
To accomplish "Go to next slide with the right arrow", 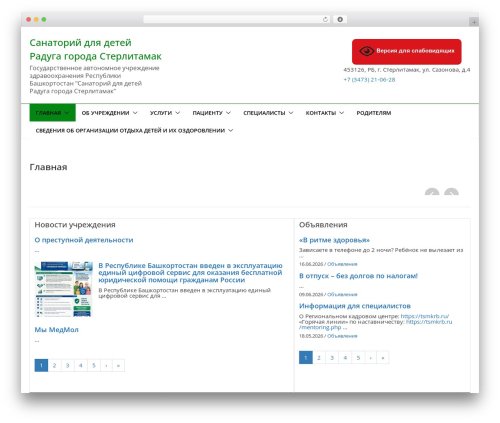I will click(451, 192).
